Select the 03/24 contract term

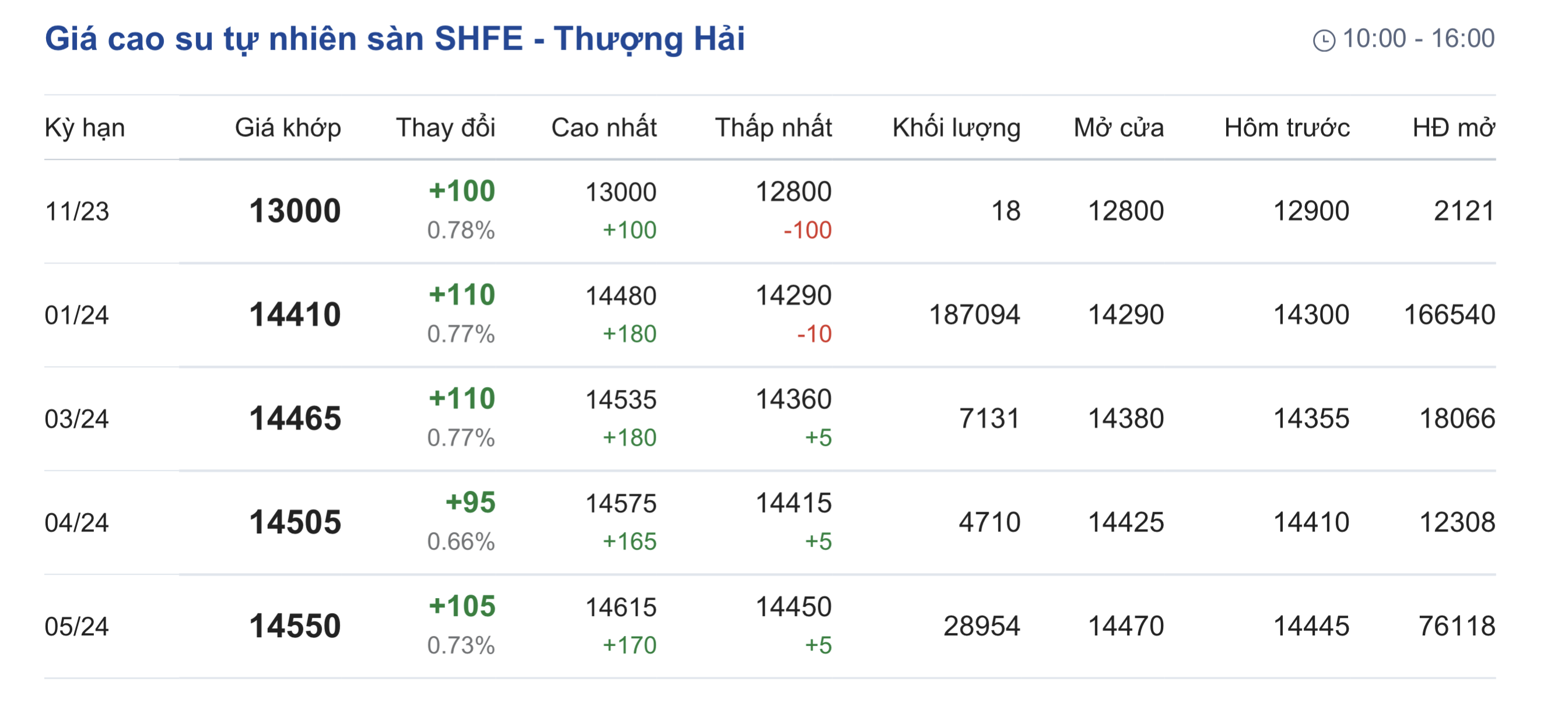click(x=76, y=419)
